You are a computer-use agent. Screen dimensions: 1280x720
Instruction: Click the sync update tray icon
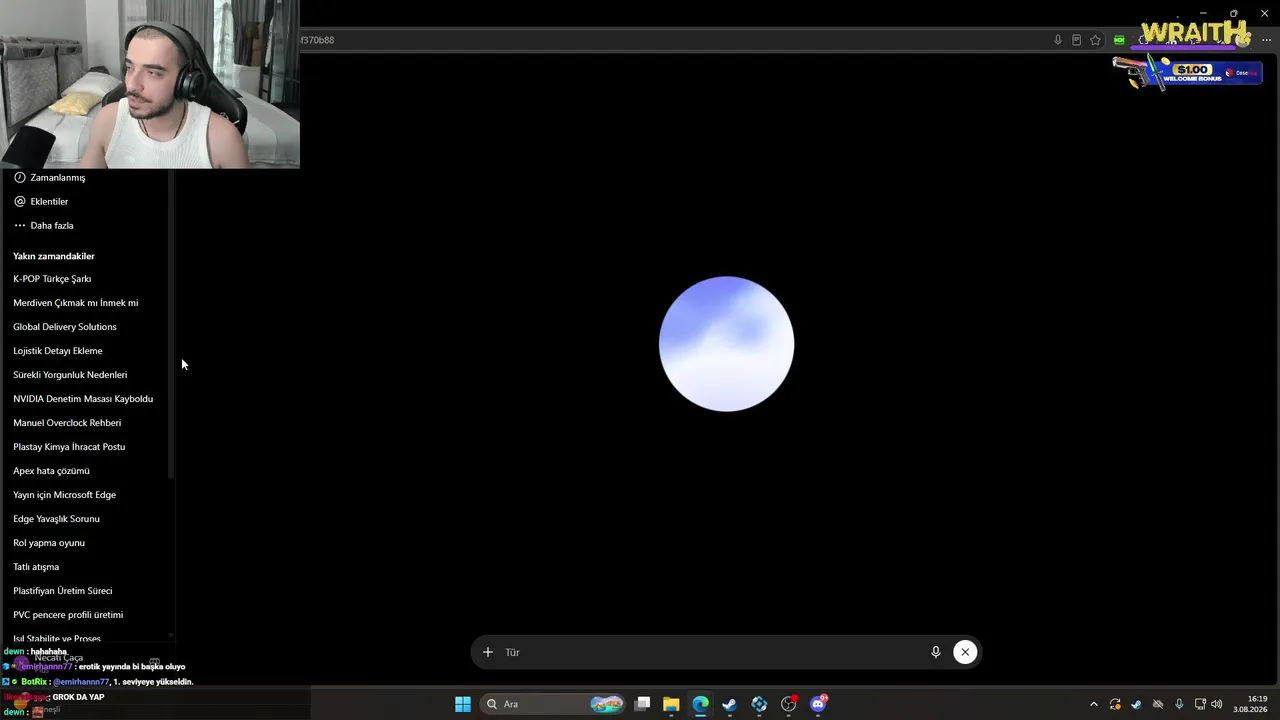[1115, 704]
